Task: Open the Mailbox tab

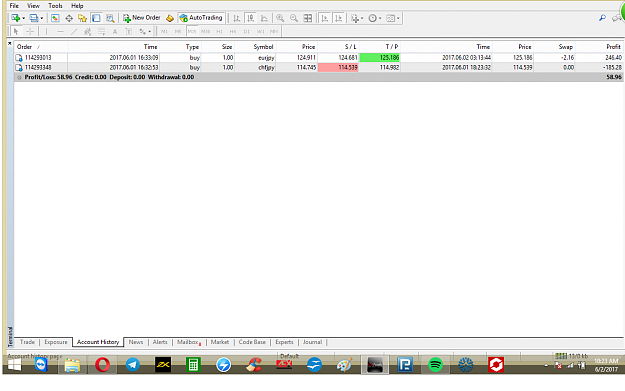Action: (x=188, y=342)
